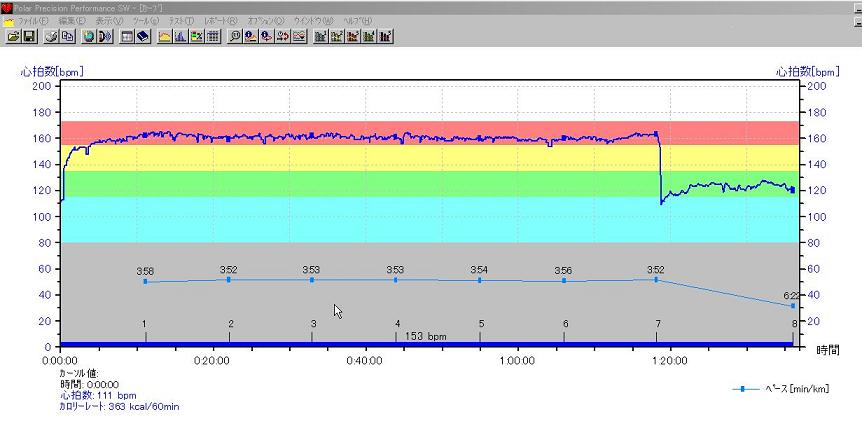
Task: Click the blue duration bar along the time axis
Action: click(427, 344)
